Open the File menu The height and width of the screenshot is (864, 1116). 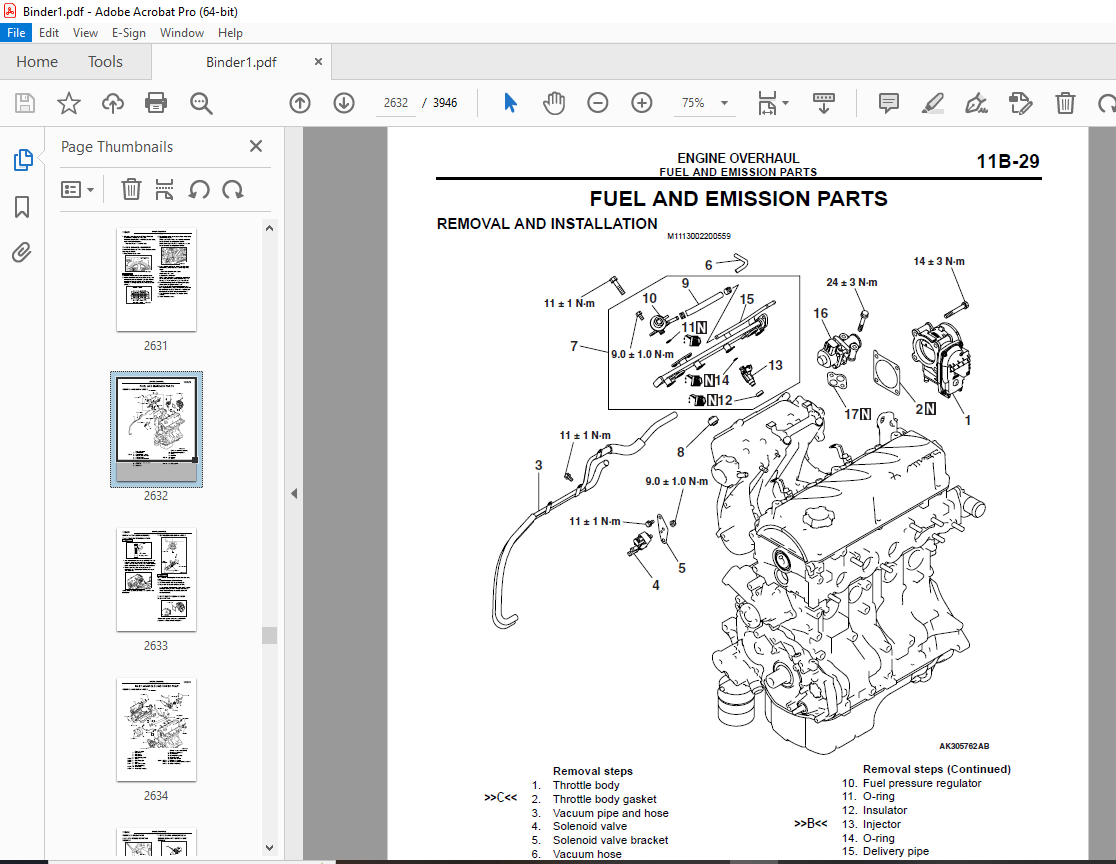point(16,33)
